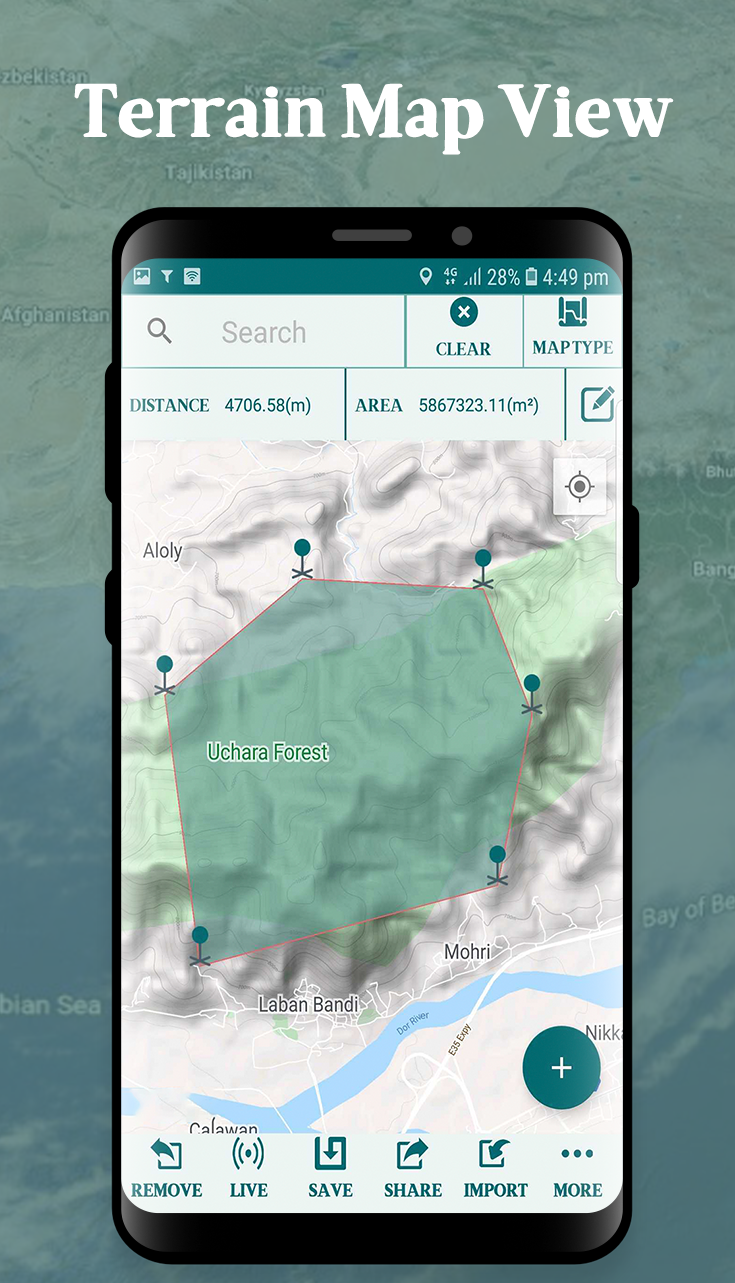Image resolution: width=735 pixels, height=1283 pixels.
Task: Tap Remove to undo last point
Action: pos(166,1168)
